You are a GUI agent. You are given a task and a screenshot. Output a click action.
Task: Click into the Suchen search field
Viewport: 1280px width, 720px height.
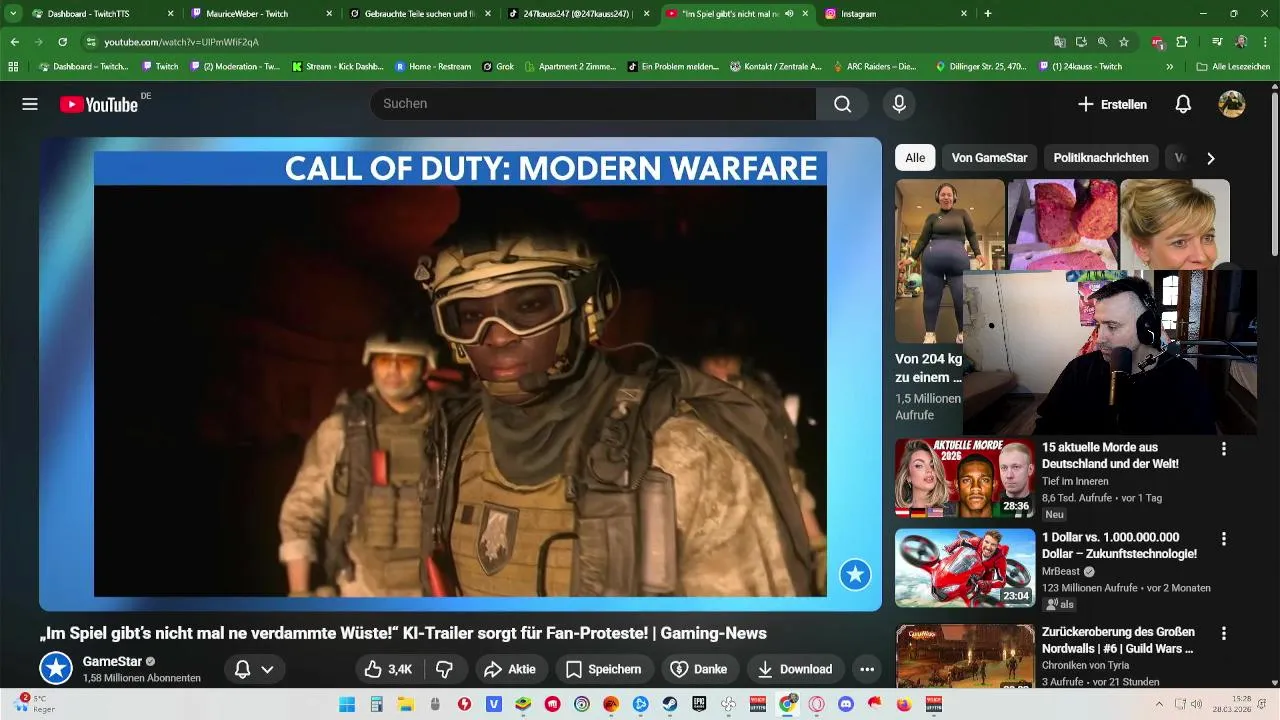click(593, 104)
